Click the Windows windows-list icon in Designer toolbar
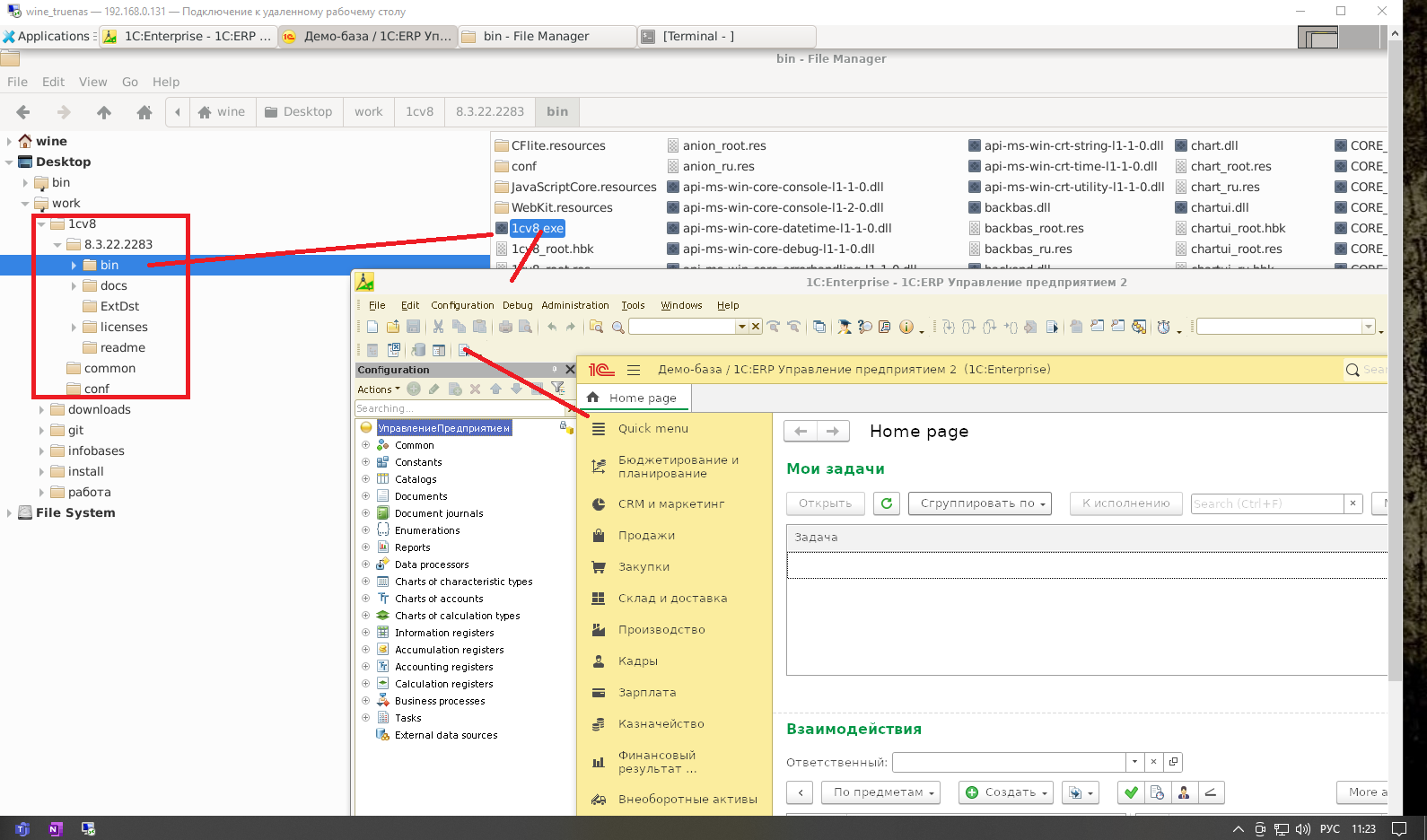 click(819, 327)
